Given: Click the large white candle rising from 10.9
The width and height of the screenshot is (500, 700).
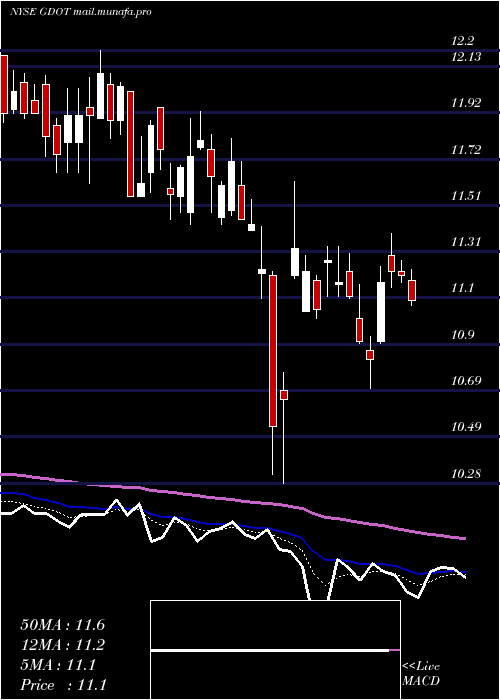Looking at the screenshot, I should coord(381,312).
